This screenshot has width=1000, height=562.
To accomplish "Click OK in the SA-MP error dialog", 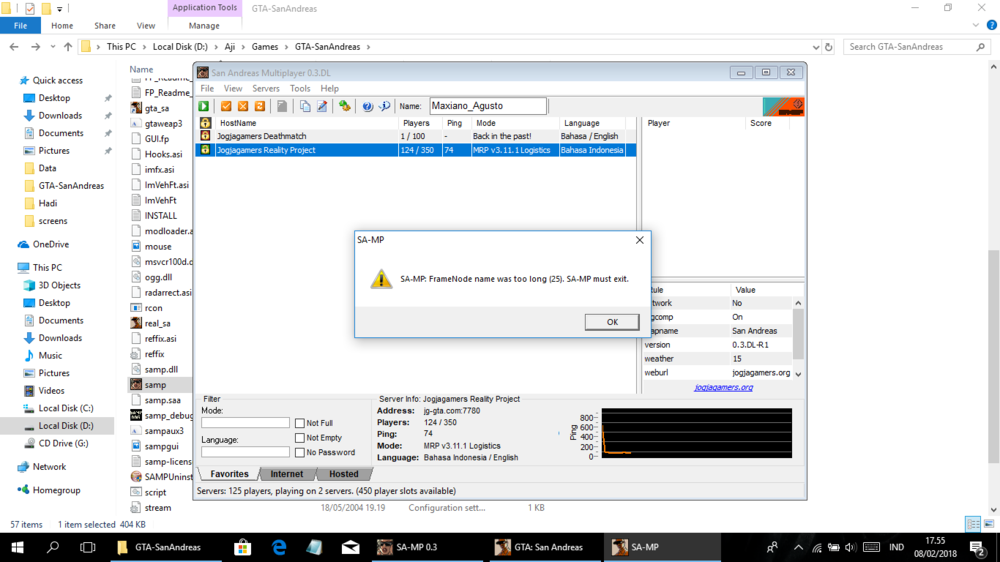I will [612, 322].
